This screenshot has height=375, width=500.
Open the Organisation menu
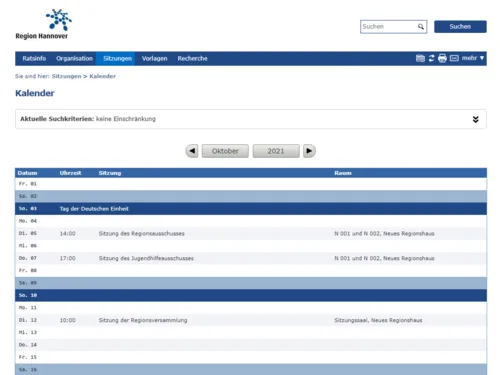(74, 58)
